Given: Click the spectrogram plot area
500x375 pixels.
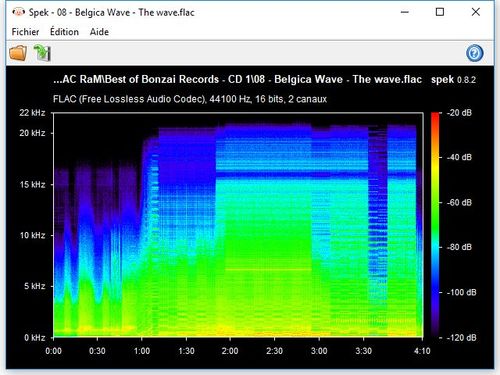Looking at the screenshot, I should click(x=238, y=225).
